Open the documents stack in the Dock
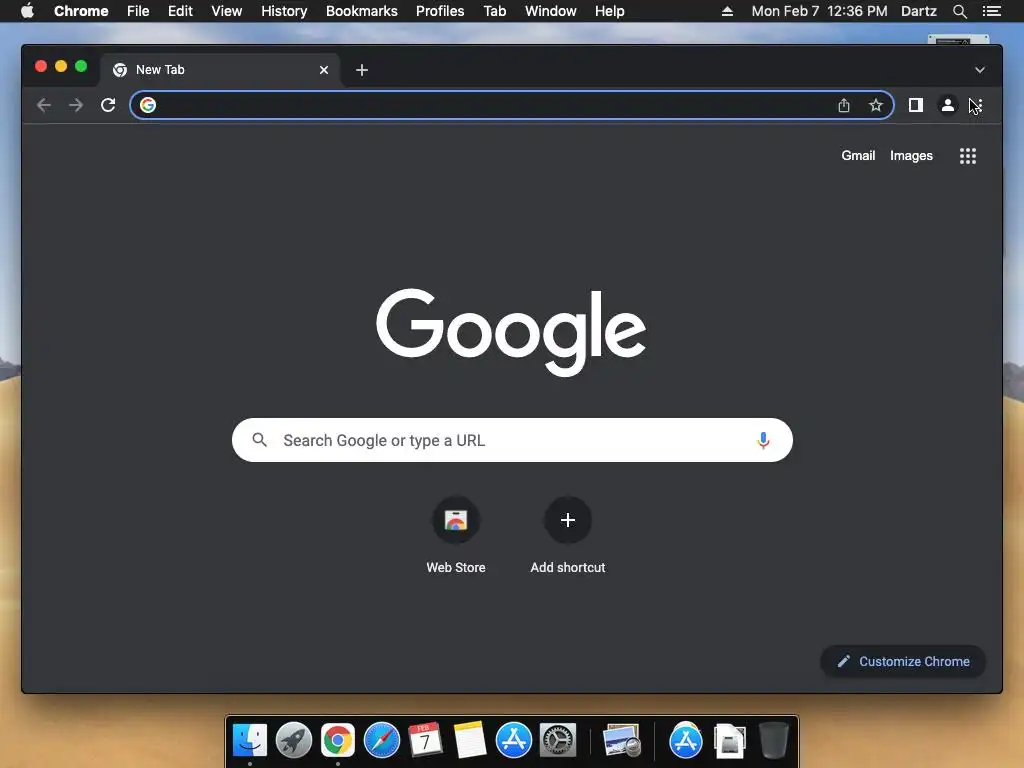Viewport: 1024px width, 768px height. tap(729, 741)
